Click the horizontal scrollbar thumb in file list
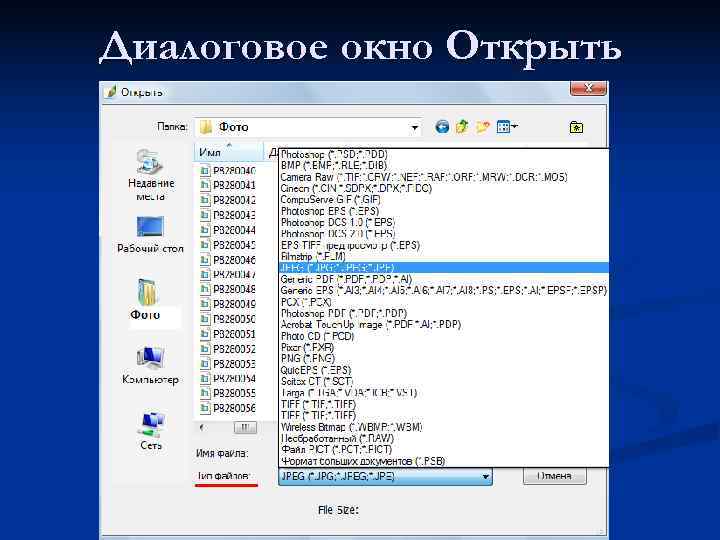This screenshot has height=540, width=720. click(245, 428)
